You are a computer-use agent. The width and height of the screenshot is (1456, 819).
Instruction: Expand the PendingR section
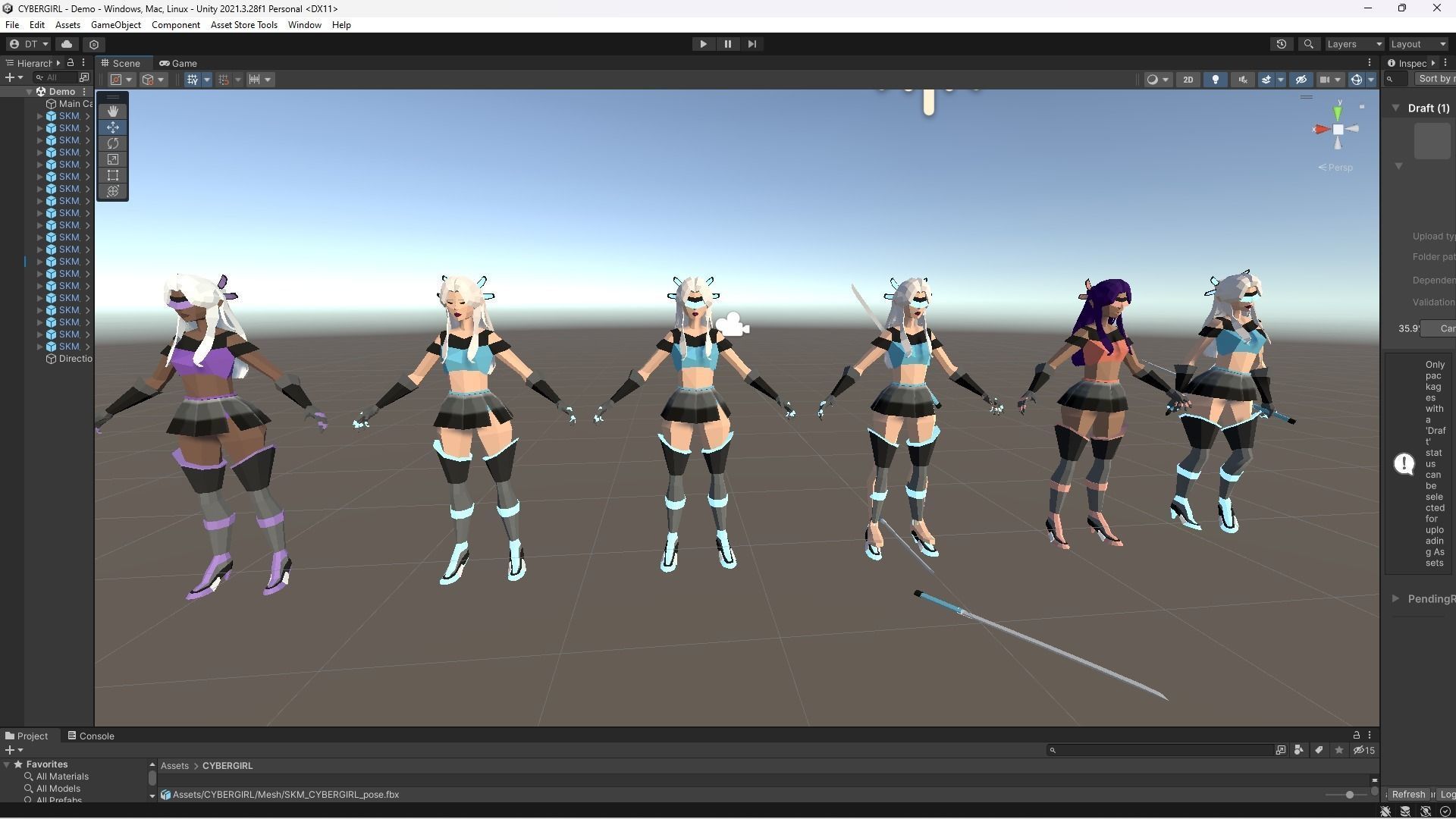(1395, 598)
